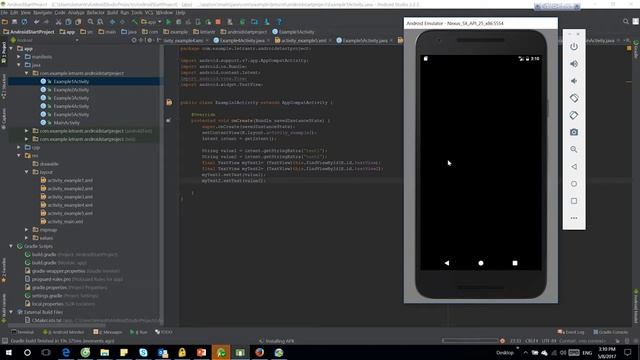640x360 pixels.
Task: Toggle the Android Monitor tool window
Action: (63, 332)
